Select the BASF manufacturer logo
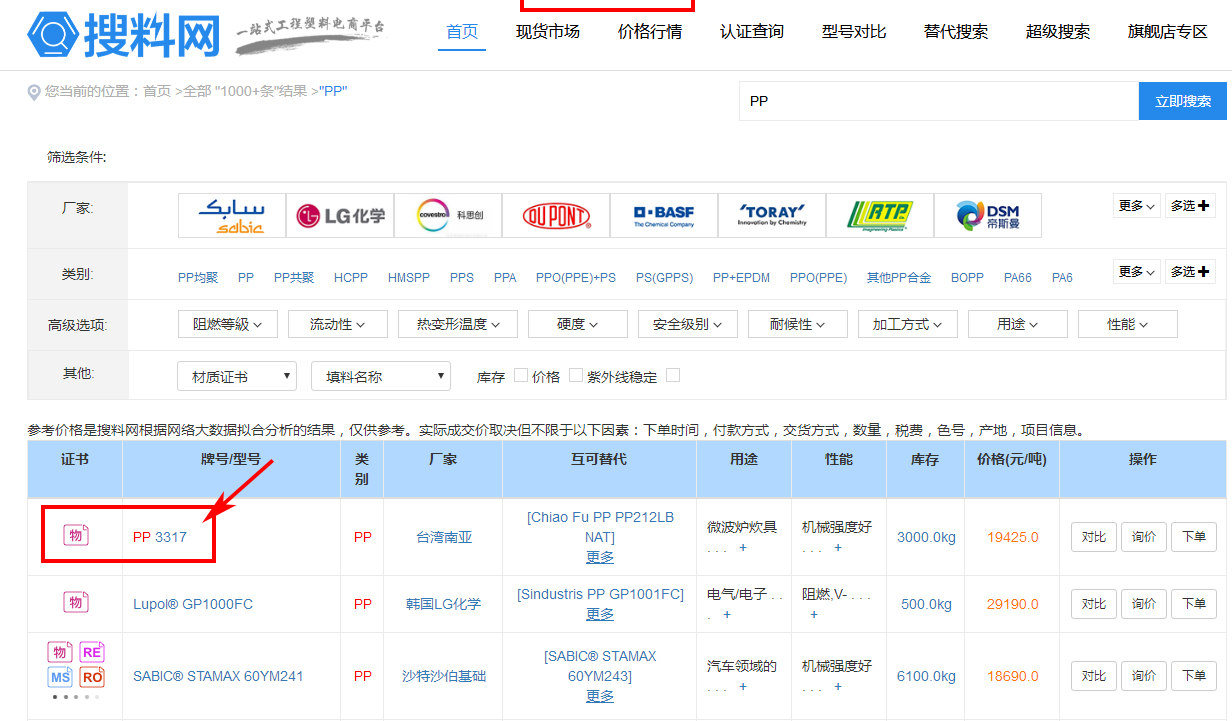1232x721 pixels. tap(664, 215)
